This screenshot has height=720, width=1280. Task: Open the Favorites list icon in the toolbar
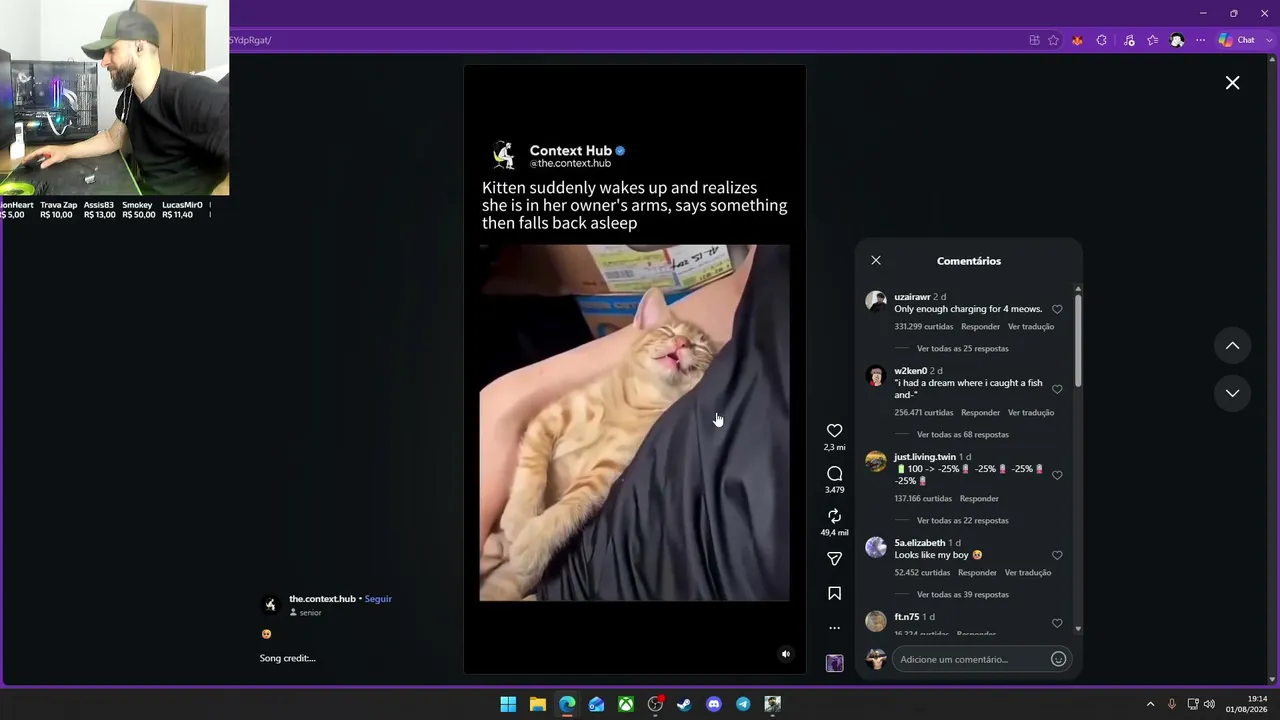pyautogui.click(x=1153, y=40)
